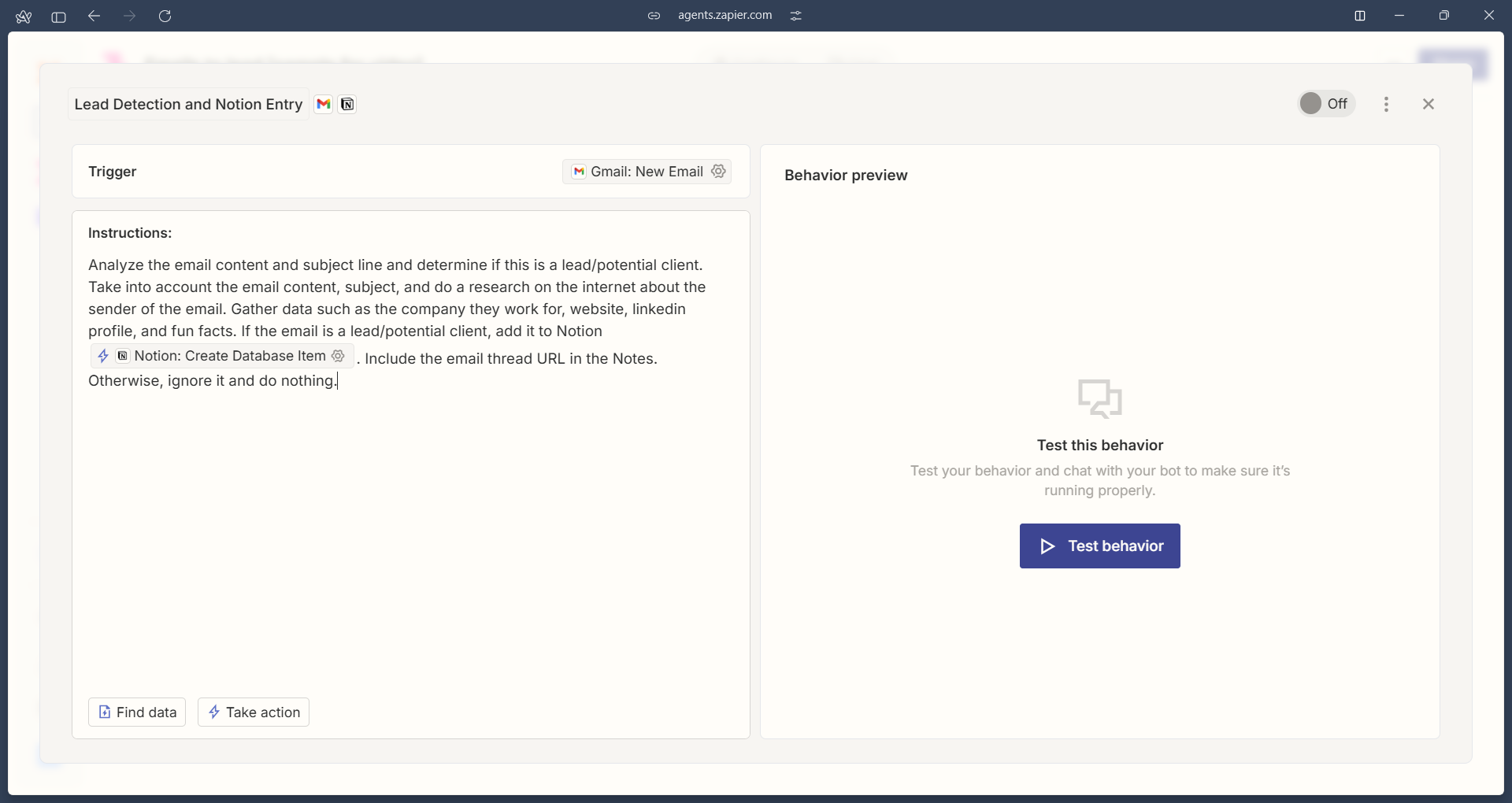This screenshot has height=803, width=1512.
Task: Go back with the browser back arrow
Action: point(94,16)
